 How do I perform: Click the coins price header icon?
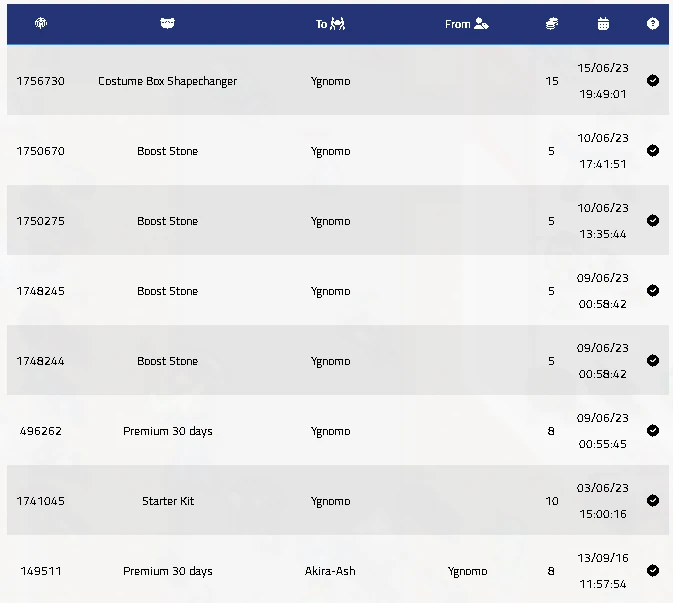pyautogui.click(x=552, y=24)
